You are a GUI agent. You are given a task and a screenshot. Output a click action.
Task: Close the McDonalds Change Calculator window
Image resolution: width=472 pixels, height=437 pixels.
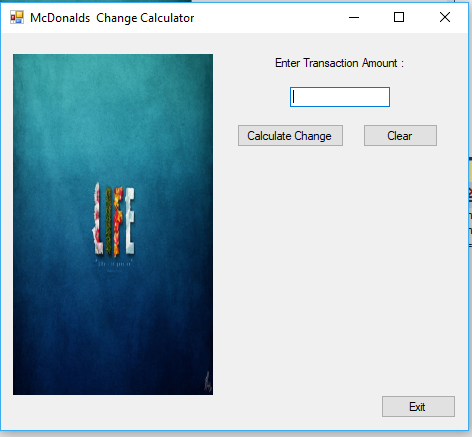point(445,17)
